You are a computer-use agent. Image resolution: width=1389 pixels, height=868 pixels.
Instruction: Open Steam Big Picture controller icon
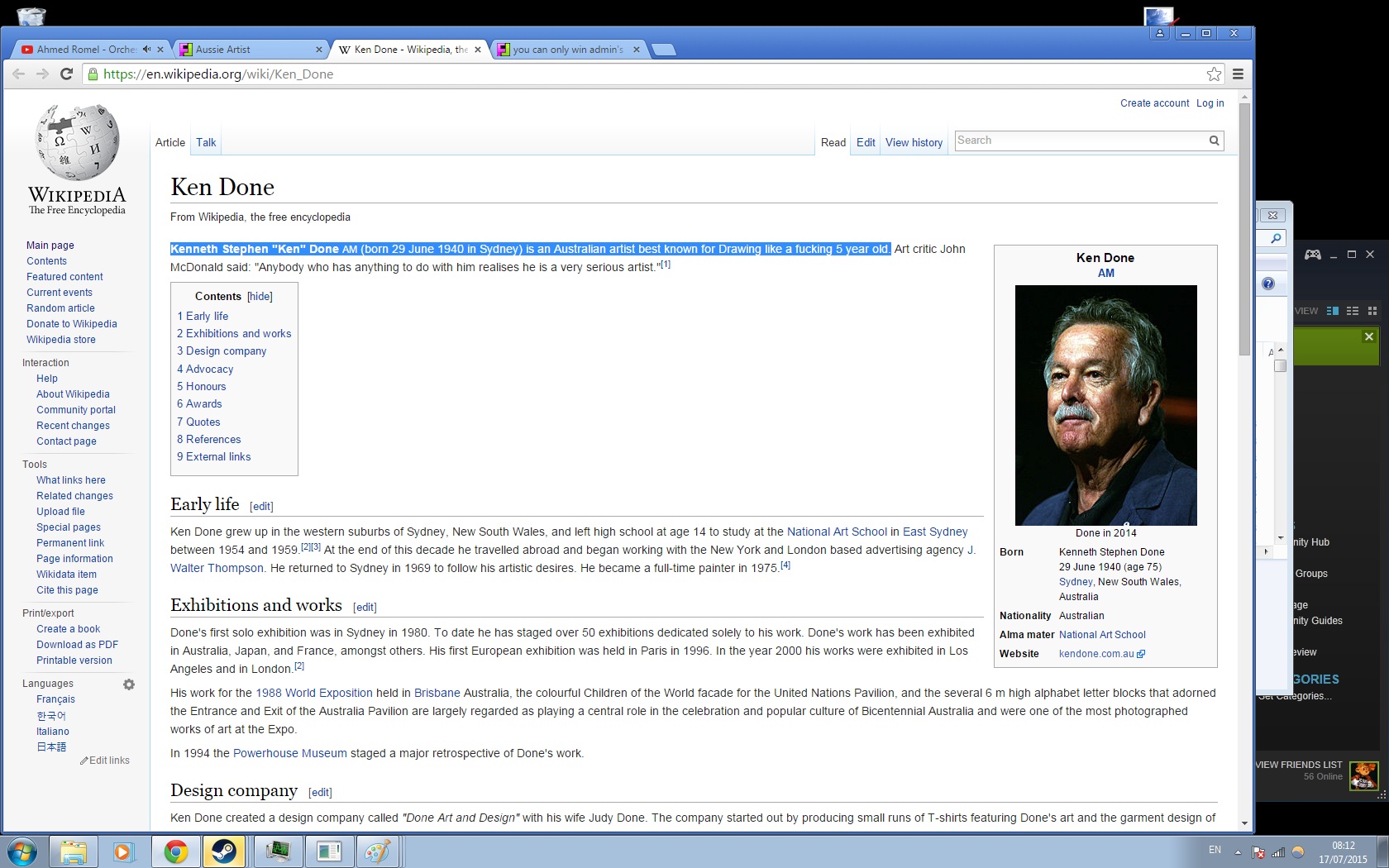coord(1312,255)
